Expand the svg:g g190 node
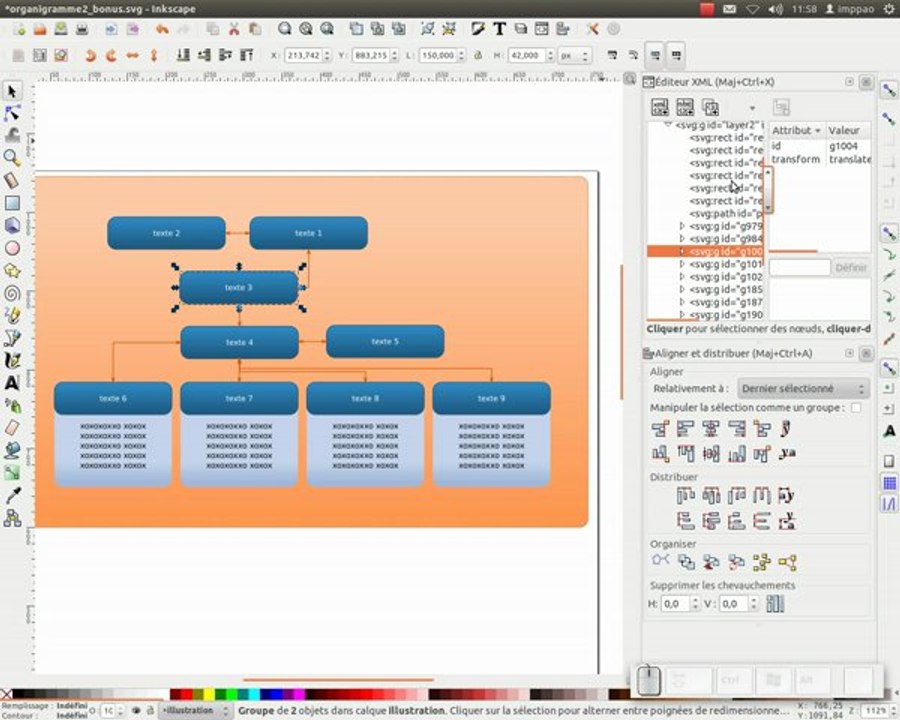Viewport: 900px width, 720px height. tap(681, 315)
